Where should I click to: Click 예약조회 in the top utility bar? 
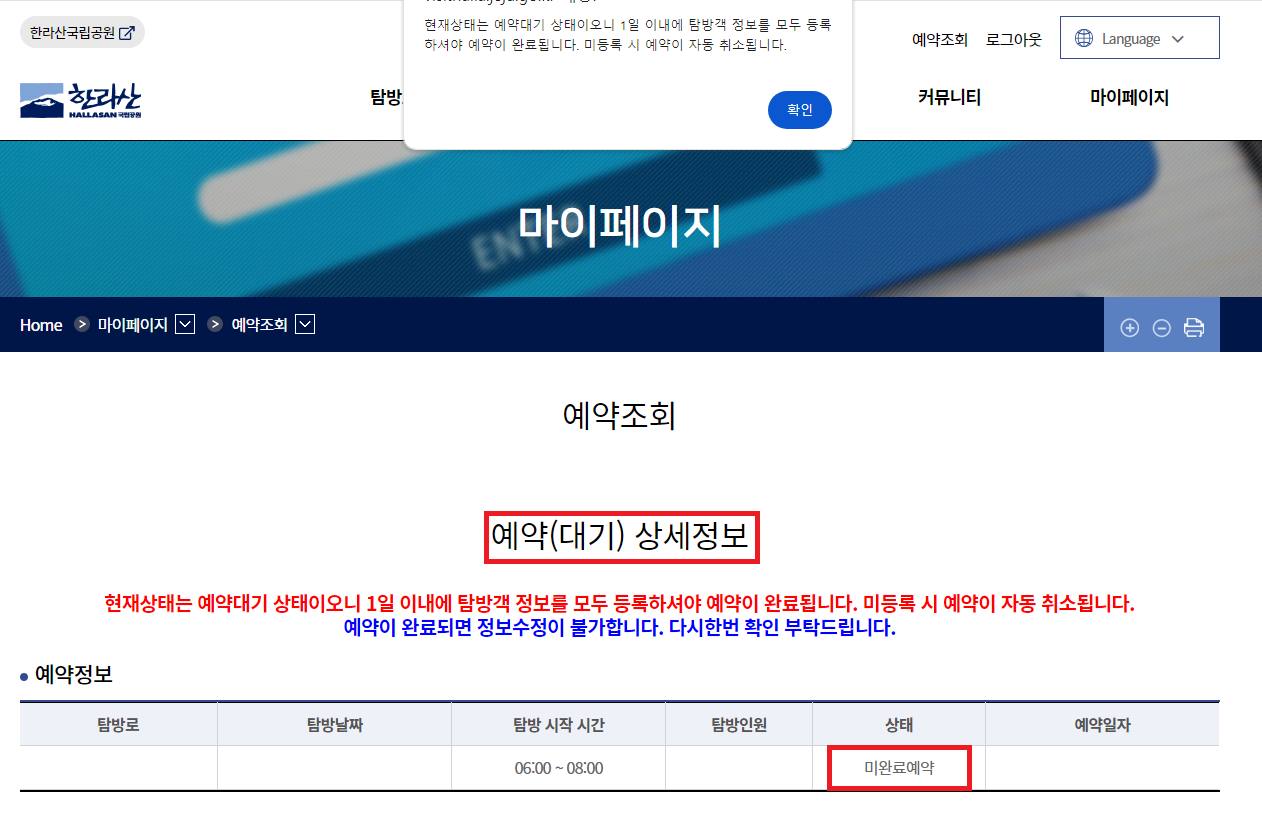click(x=940, y=39)
